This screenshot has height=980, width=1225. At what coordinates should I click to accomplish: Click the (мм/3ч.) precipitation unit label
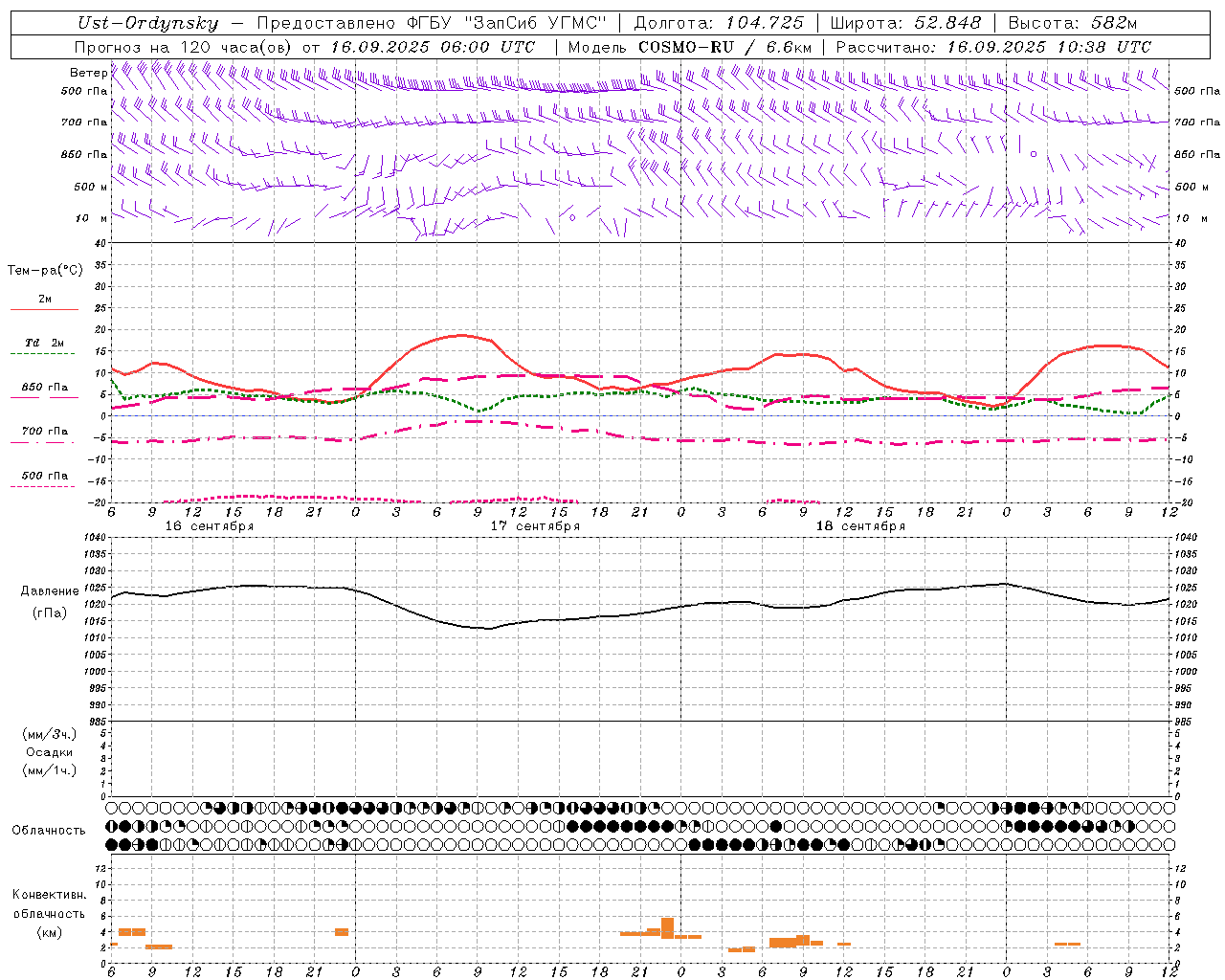point(50,735)
